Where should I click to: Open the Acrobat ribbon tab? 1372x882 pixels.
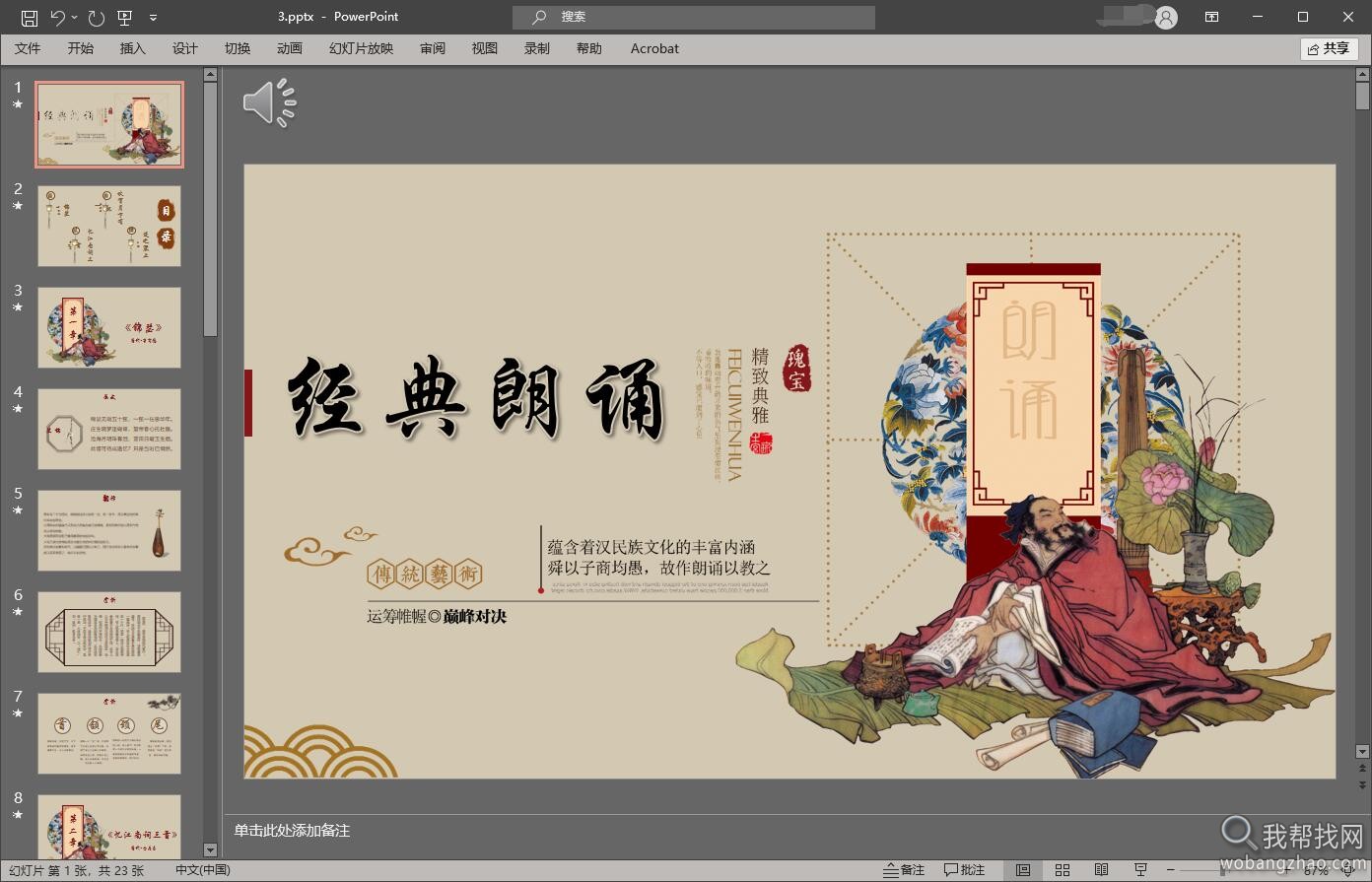point(654,48)
